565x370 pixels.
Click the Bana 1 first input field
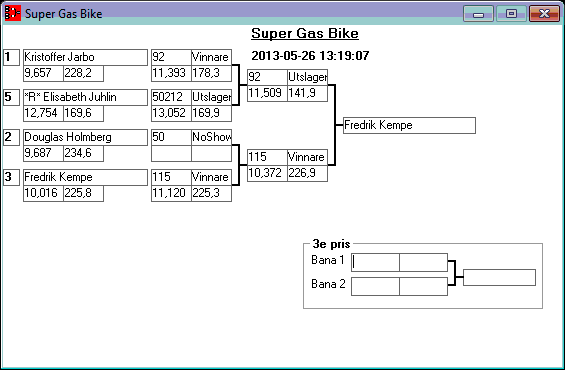tap(375, 262)
